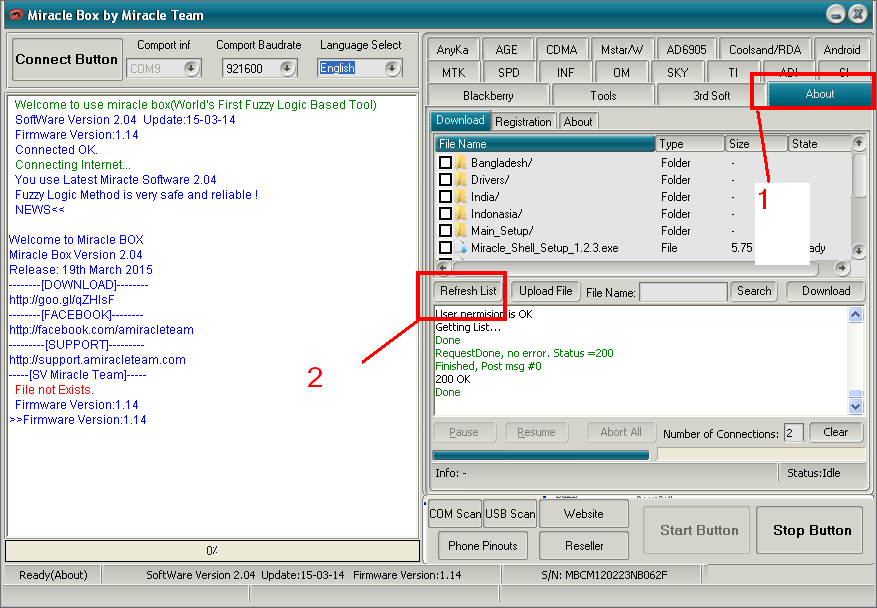This screenshot has height=608, width=877.
Task: Switch to the SKY tab
Action: 677,73
